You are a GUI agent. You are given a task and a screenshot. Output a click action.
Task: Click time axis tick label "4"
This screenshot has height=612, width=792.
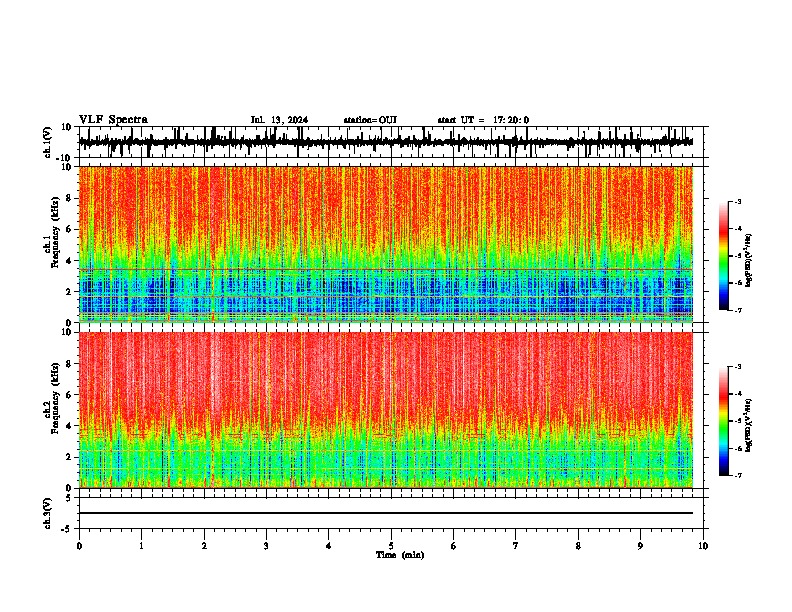point(328,546)
